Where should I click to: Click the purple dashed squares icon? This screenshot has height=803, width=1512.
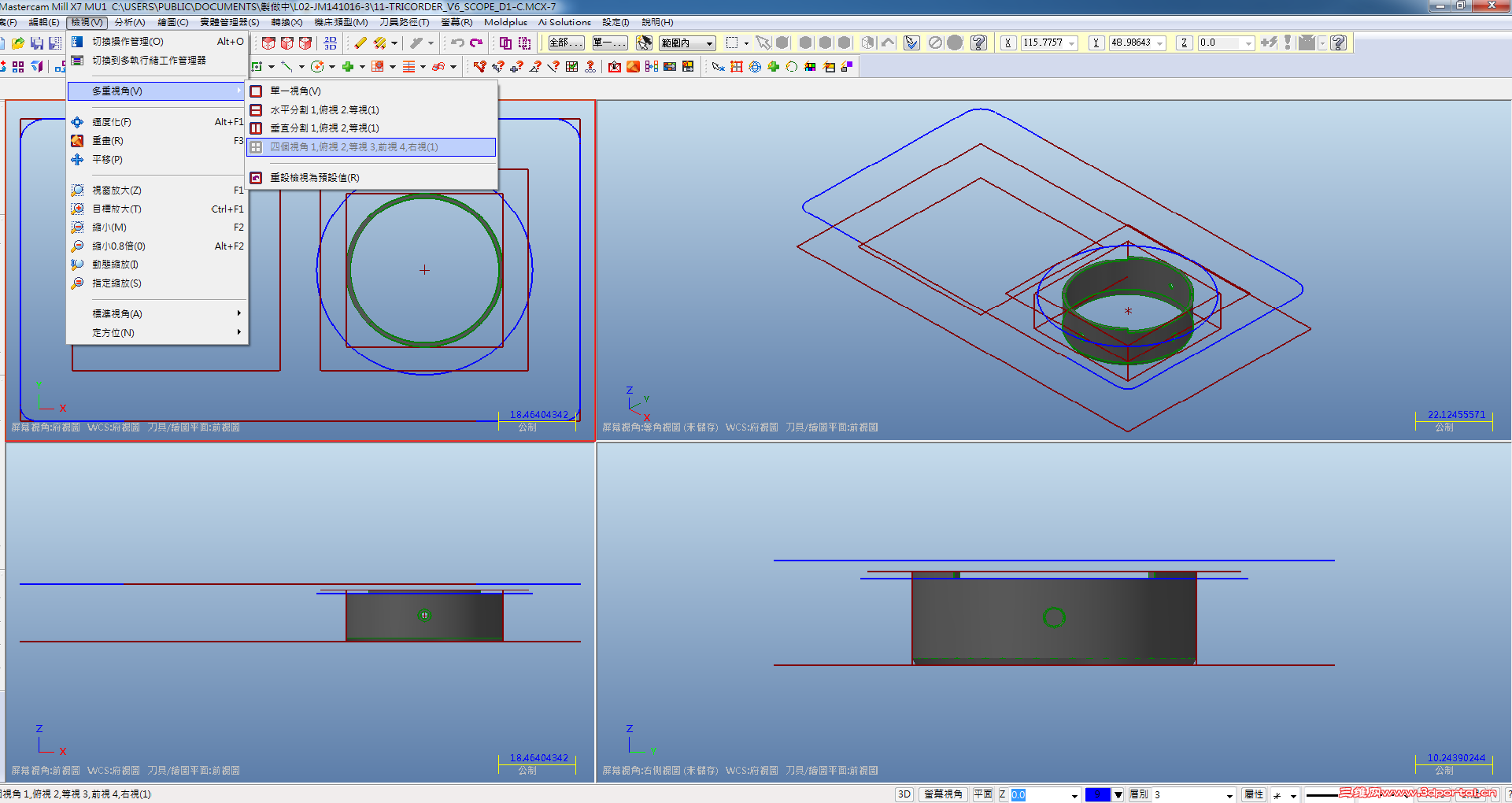[x=524, y=43]
